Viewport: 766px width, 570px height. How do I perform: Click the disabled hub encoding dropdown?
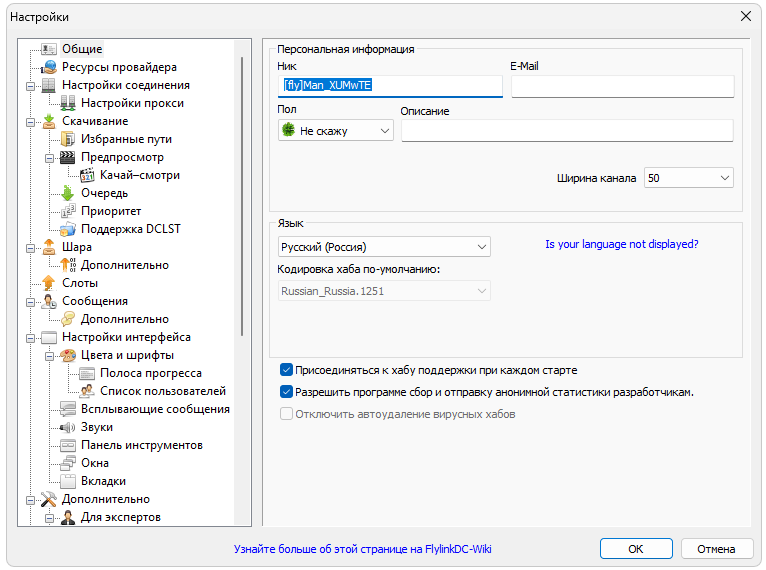(384, 291)
